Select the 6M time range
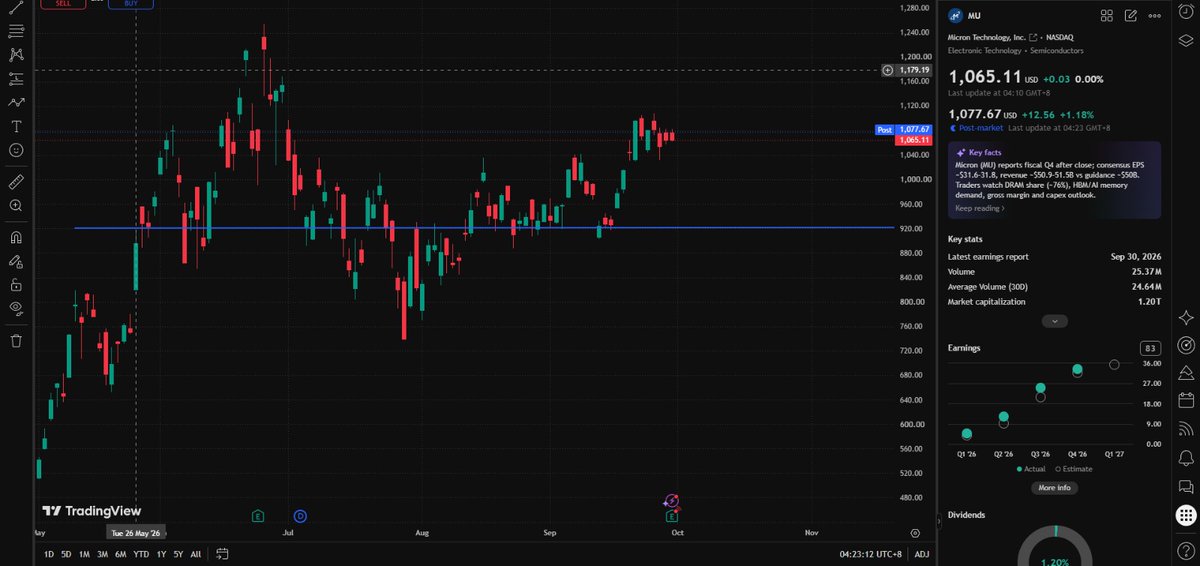This screenshot has height=566, width=1200. coord(120,554)
